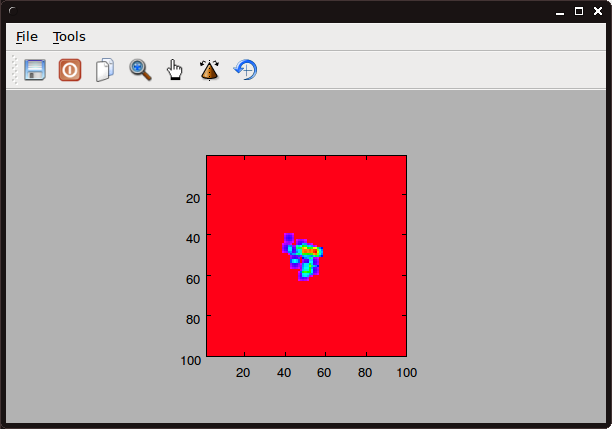Click the colored cluster in the heatmap
612x429 pixels.
point(302,257)
